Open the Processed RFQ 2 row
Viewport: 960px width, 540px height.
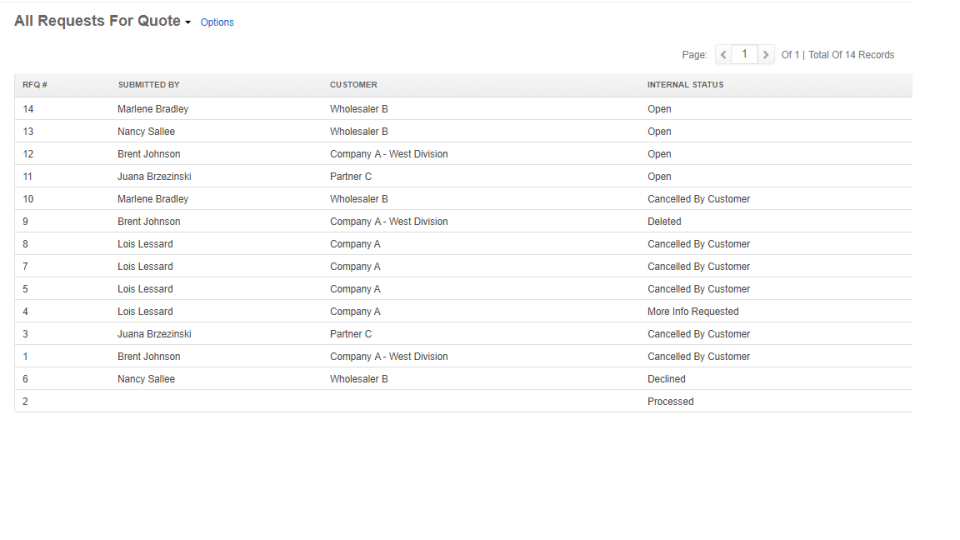(670, 402)
